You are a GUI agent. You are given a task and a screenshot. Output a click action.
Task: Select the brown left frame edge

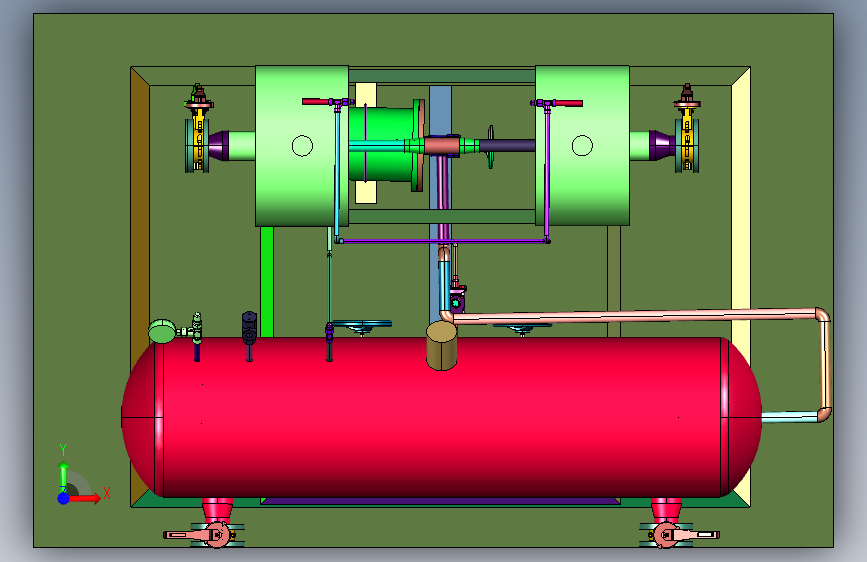coord(140,221)
